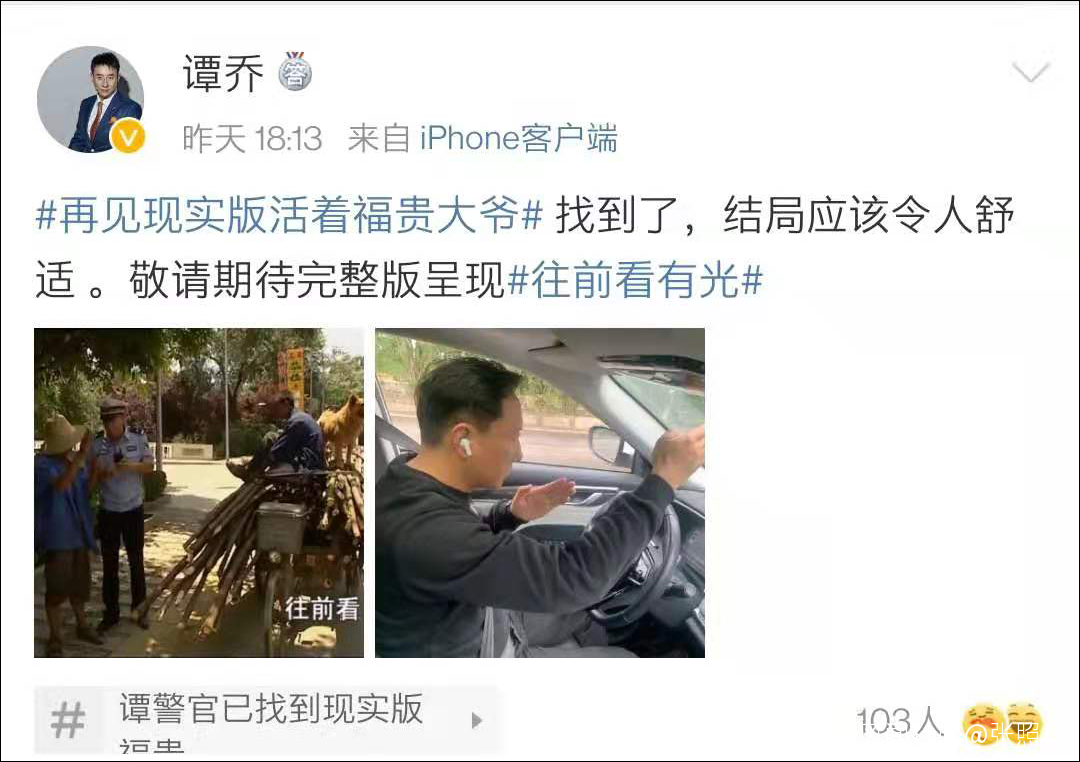The width and height of the screenshot is (1080, 762).
Task: Expand the post options chevron
Action: pyautogui.click(x=1030, y=71)
